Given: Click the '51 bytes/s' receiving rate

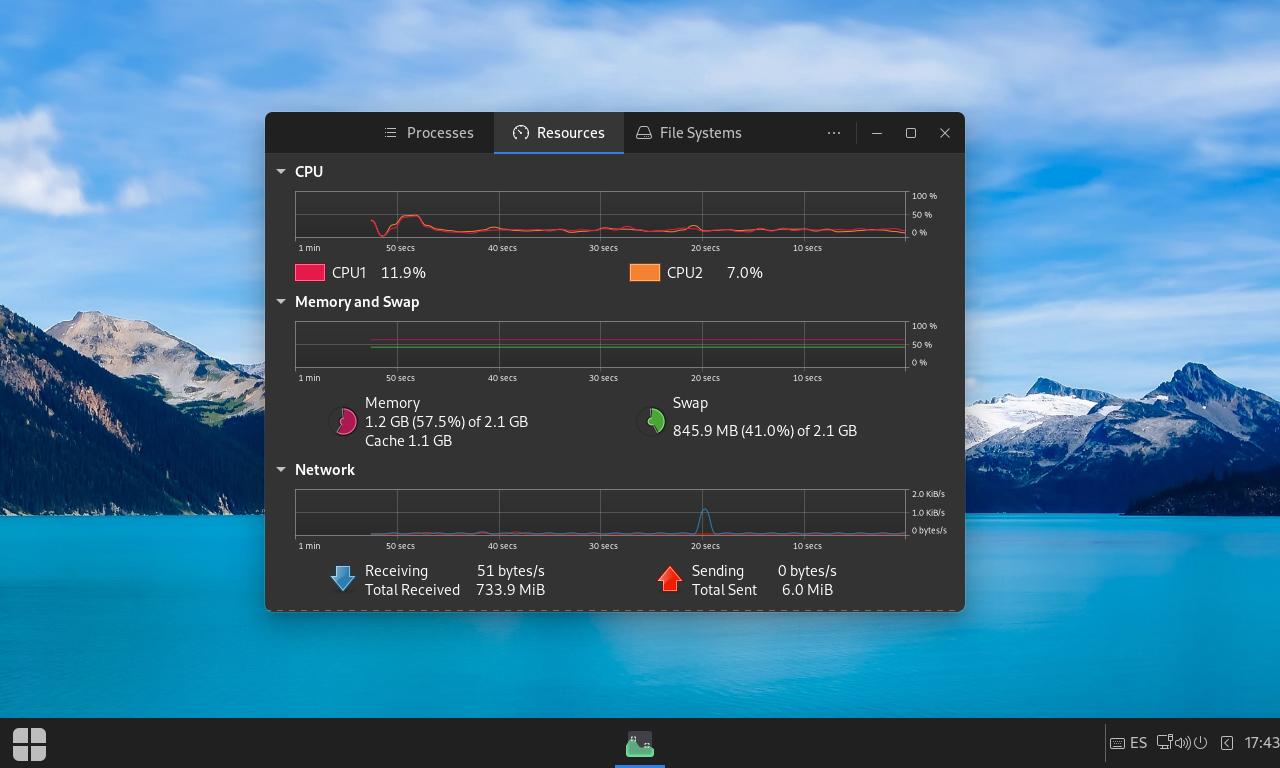Looking at the screenshot, I should pos(511,571).
